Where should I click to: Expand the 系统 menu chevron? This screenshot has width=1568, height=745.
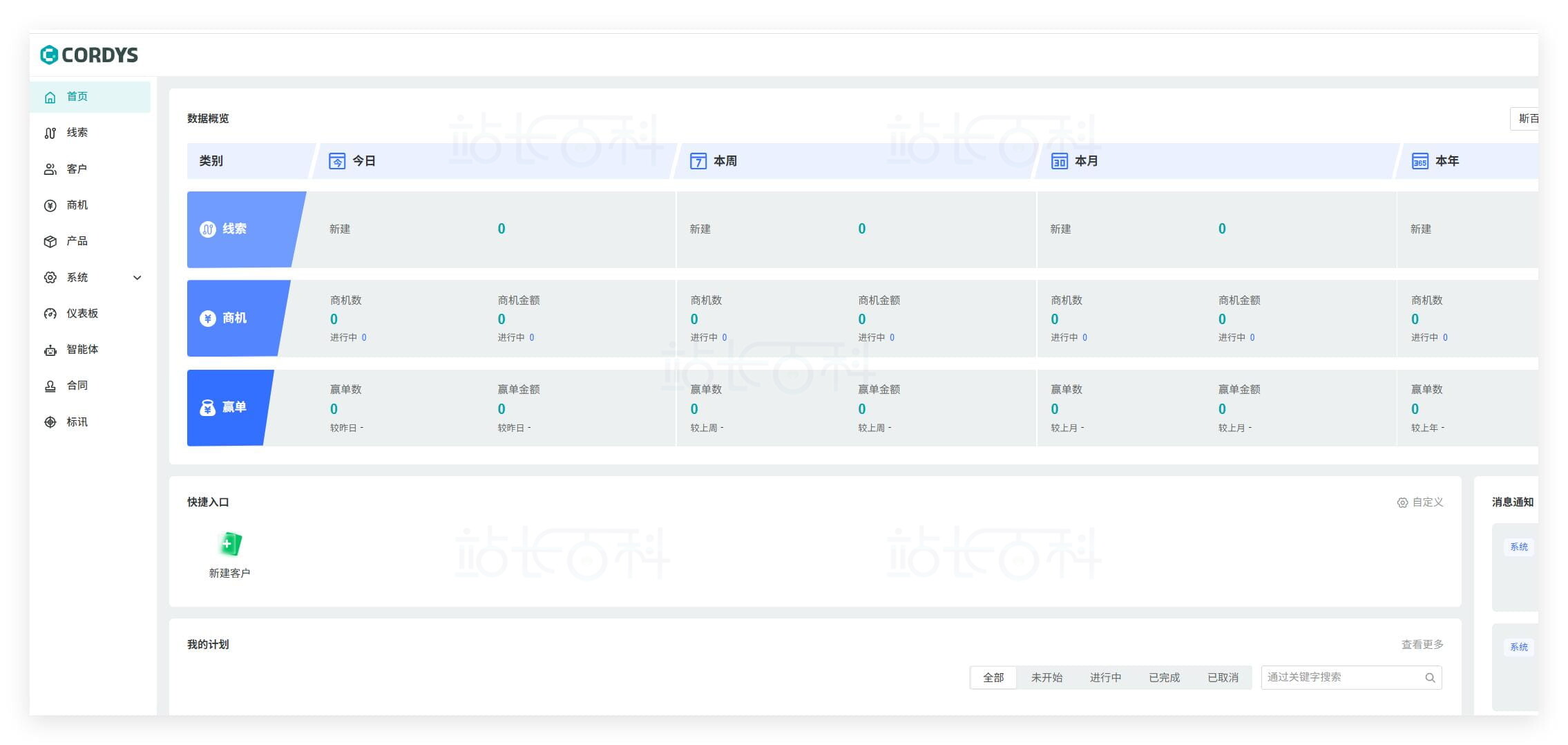pos(137,278)
